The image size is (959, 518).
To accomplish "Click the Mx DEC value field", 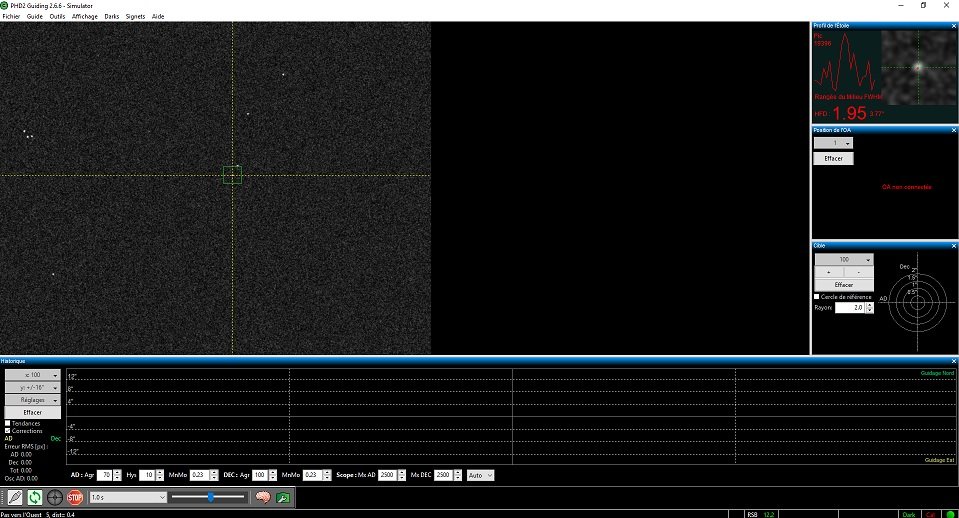I will point(443,475).
